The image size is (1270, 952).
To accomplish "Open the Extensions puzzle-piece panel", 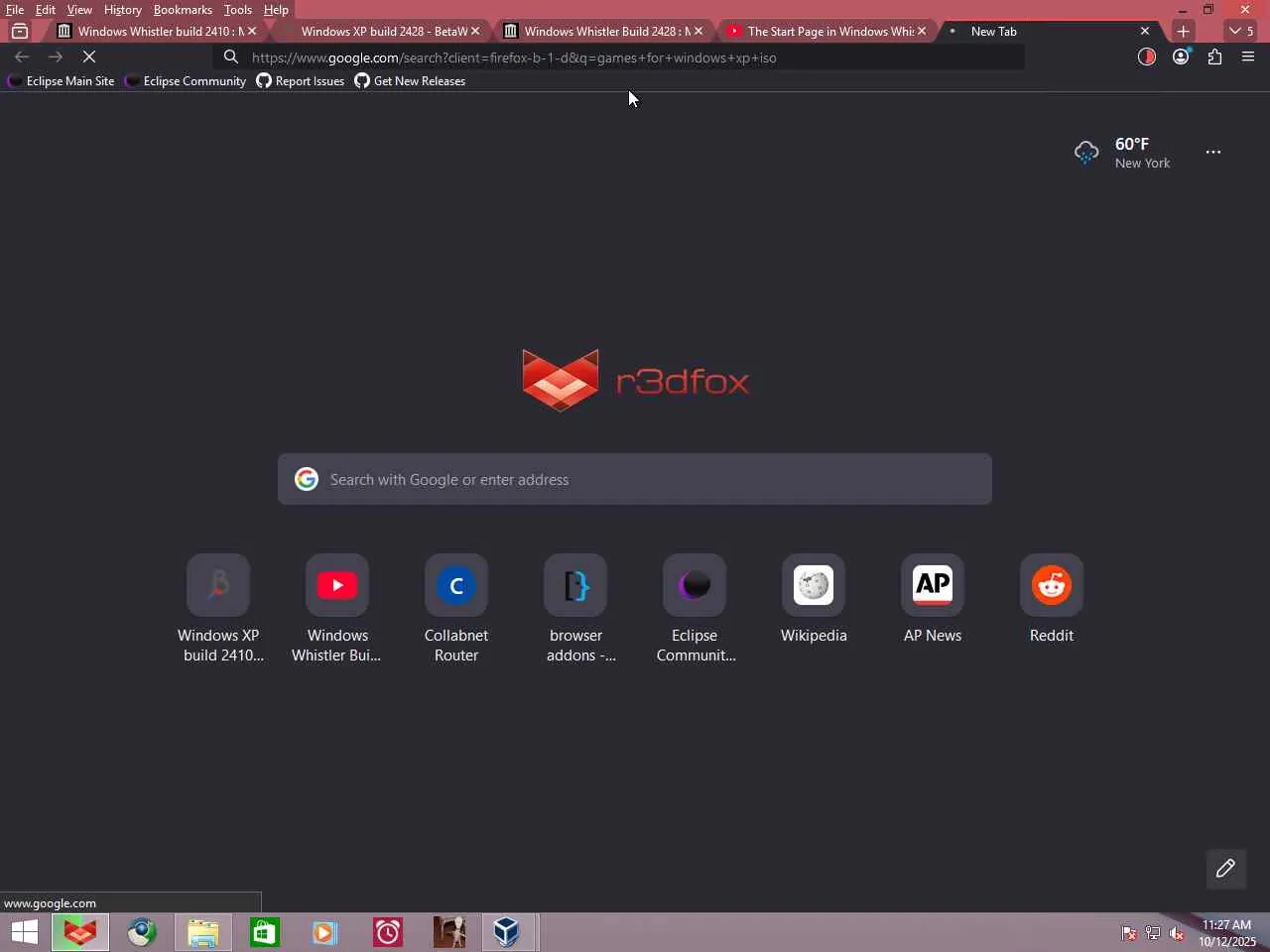I will point(1214,57).
